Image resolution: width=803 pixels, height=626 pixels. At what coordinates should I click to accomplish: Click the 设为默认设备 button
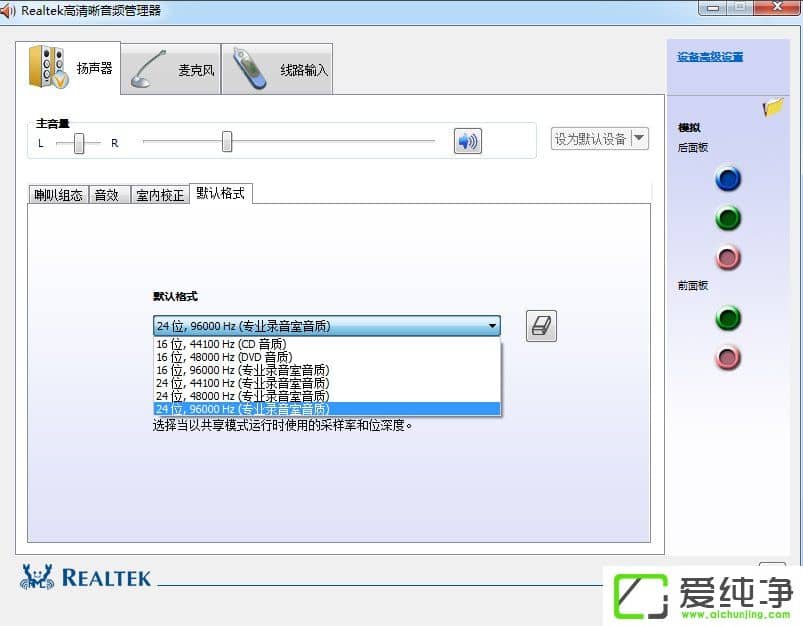click(592, 136)
